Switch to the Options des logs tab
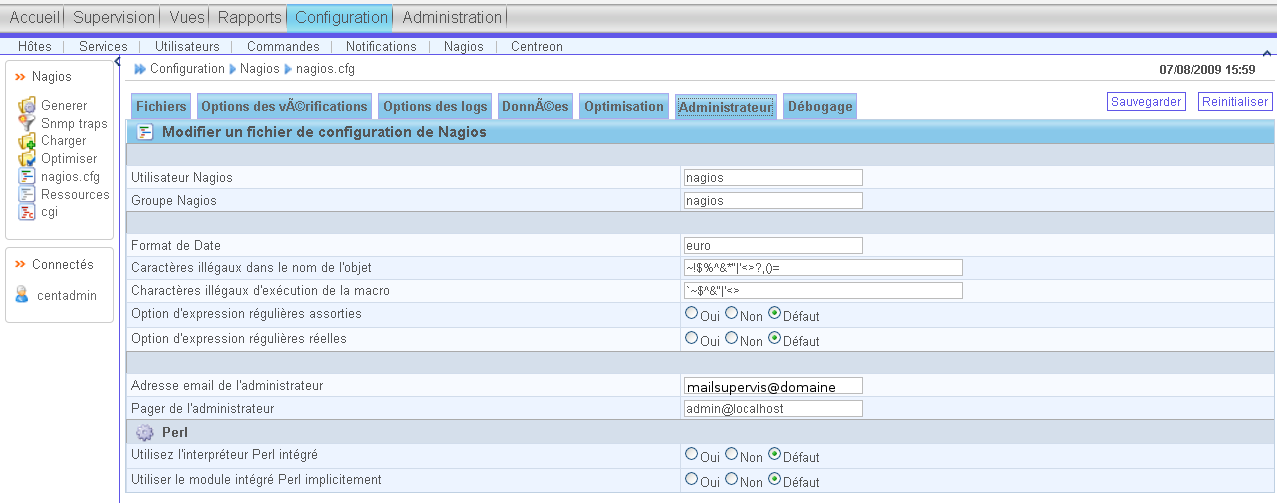The width and height of the screenshot is (1277, 503). [435, 107]
